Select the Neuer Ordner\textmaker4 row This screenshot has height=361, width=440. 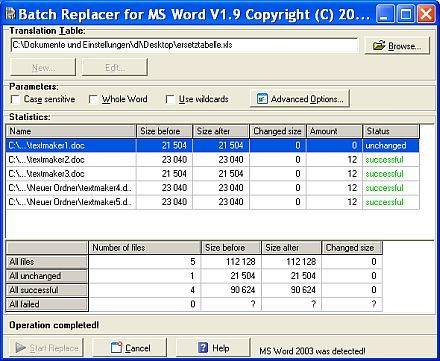click(x=213, y=188)
